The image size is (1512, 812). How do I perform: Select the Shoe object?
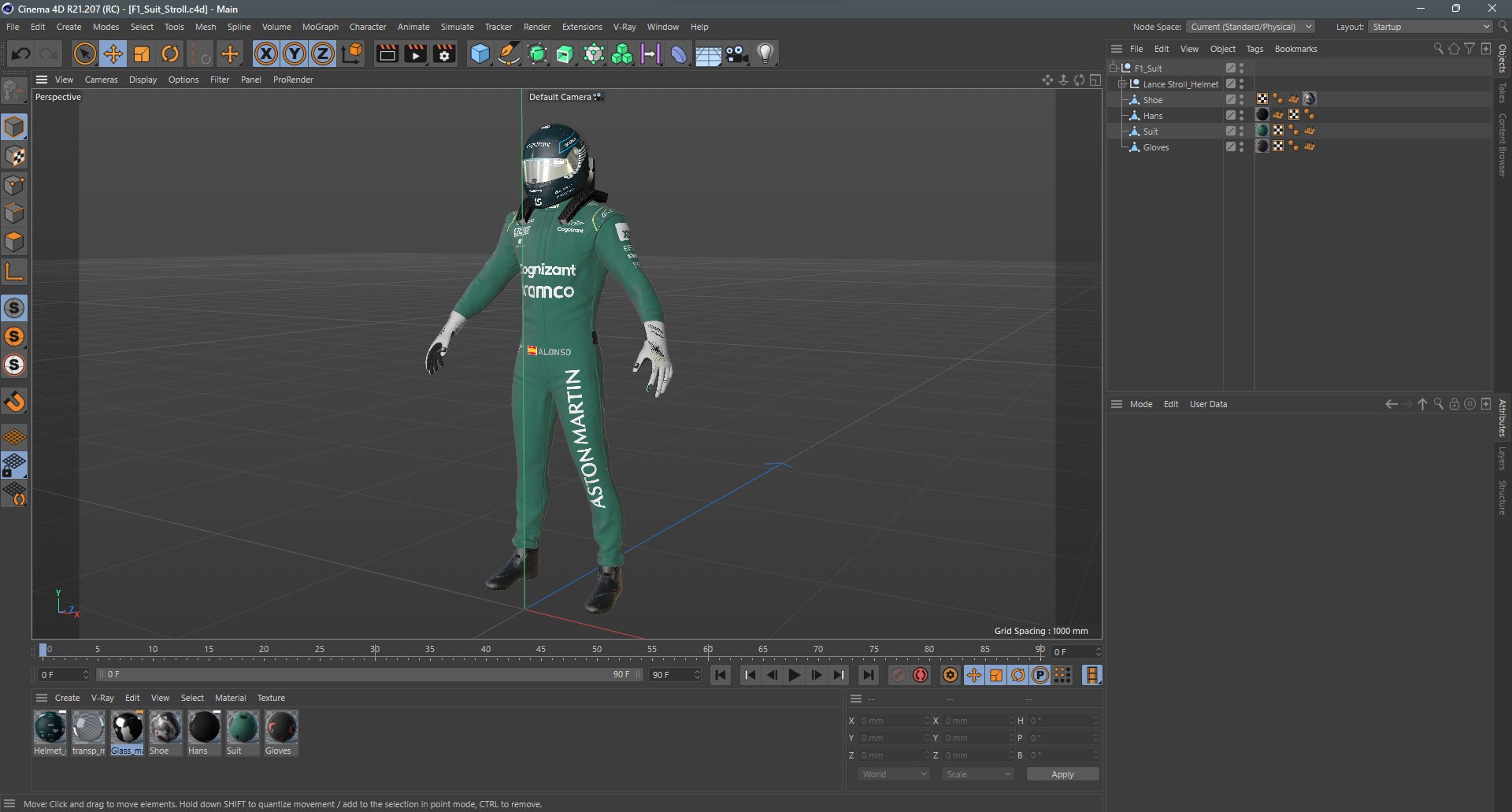1153,100
